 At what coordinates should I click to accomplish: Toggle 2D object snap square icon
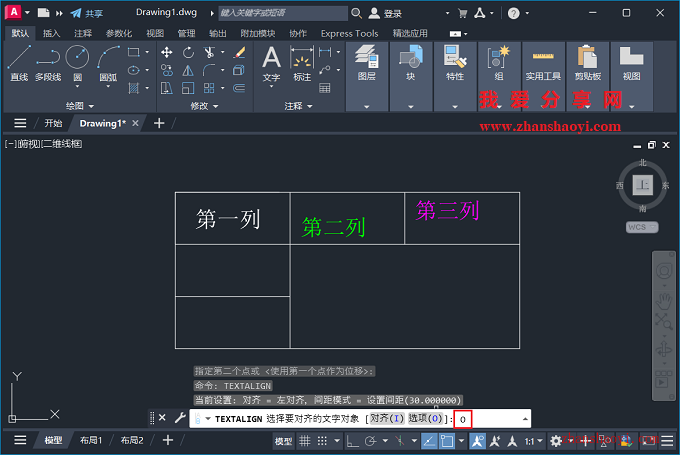click(x=447, y=441)
